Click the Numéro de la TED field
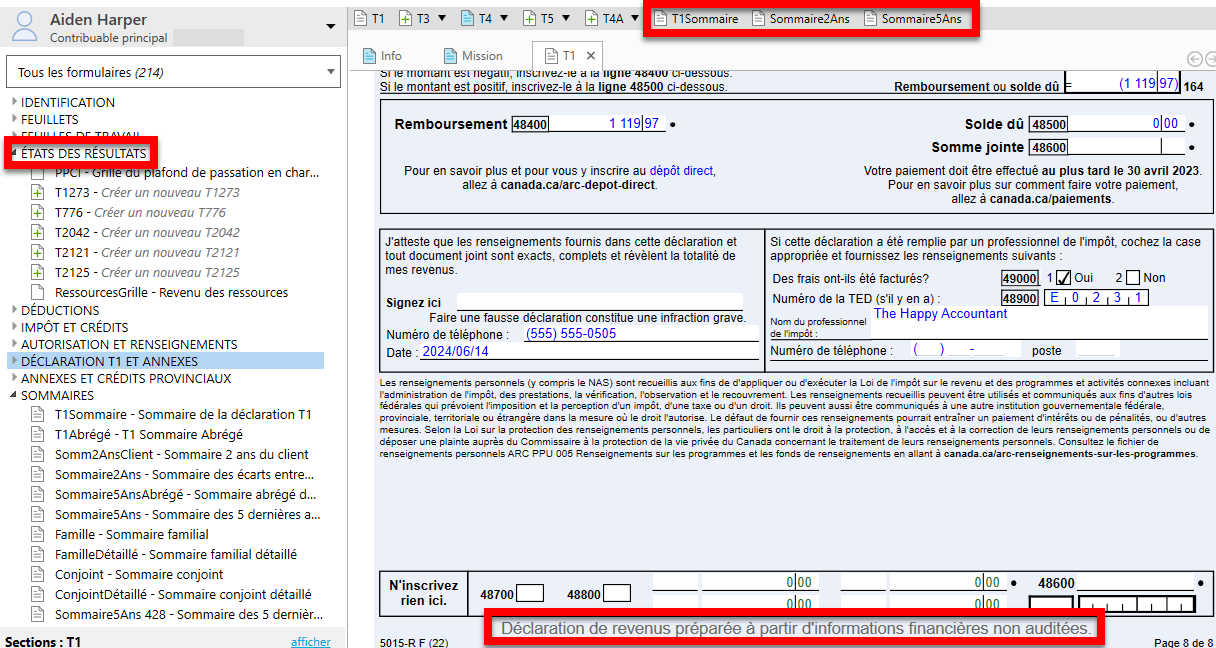 (x=1095, y=298)
